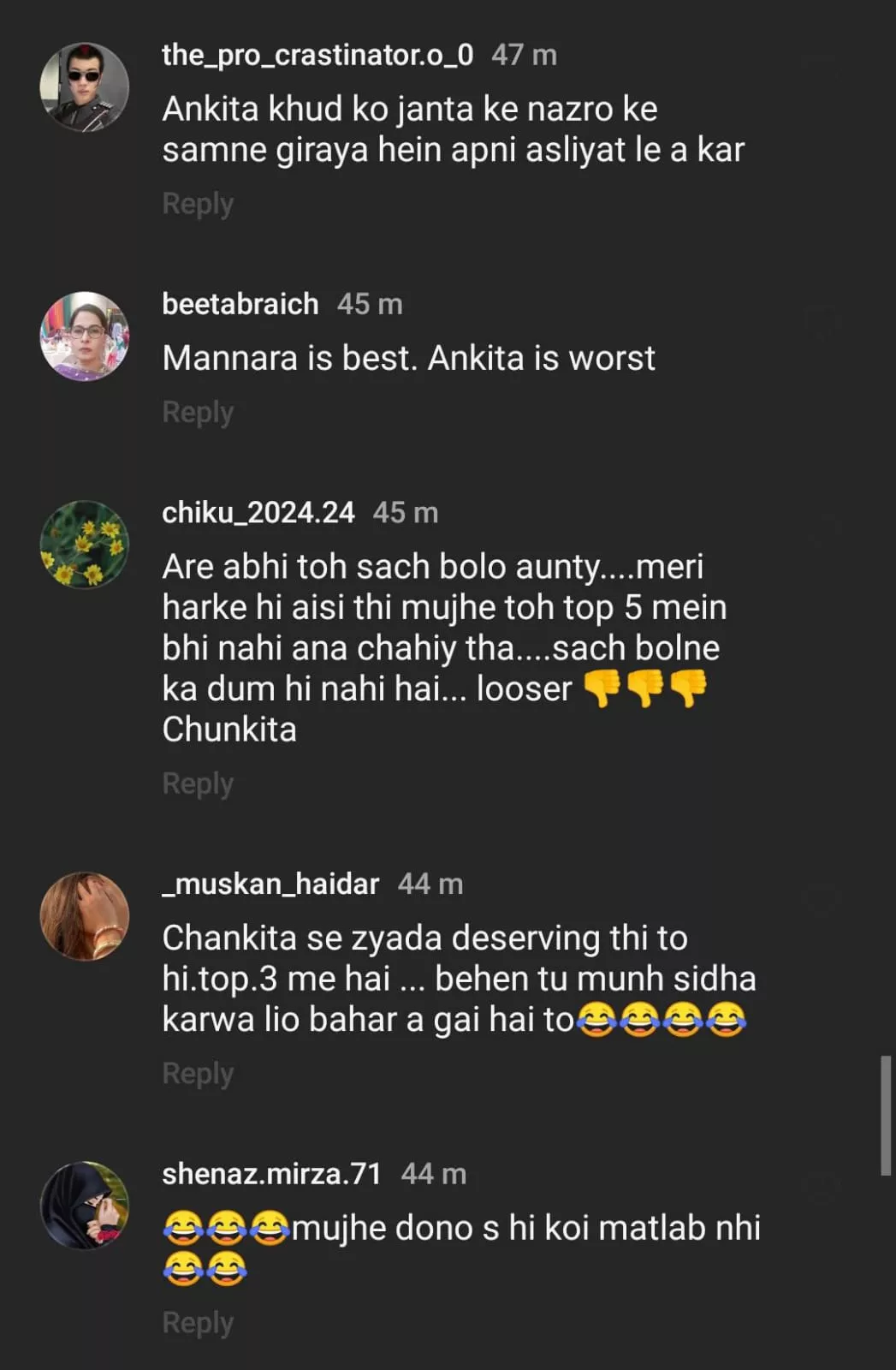This screenshot has width=896, height=1370.
Task: Reply to chiku_2024.24's comment
Action: click(198, 783)
